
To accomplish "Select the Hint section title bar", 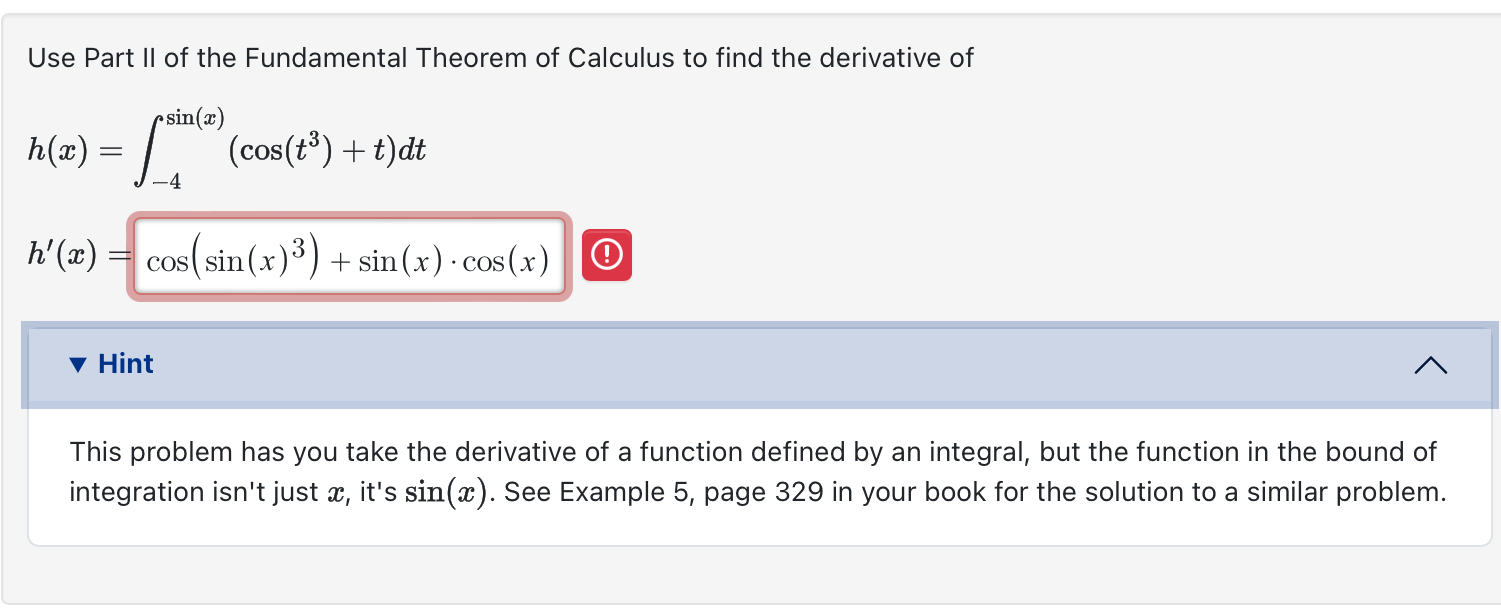I will (x=750, y=365).
